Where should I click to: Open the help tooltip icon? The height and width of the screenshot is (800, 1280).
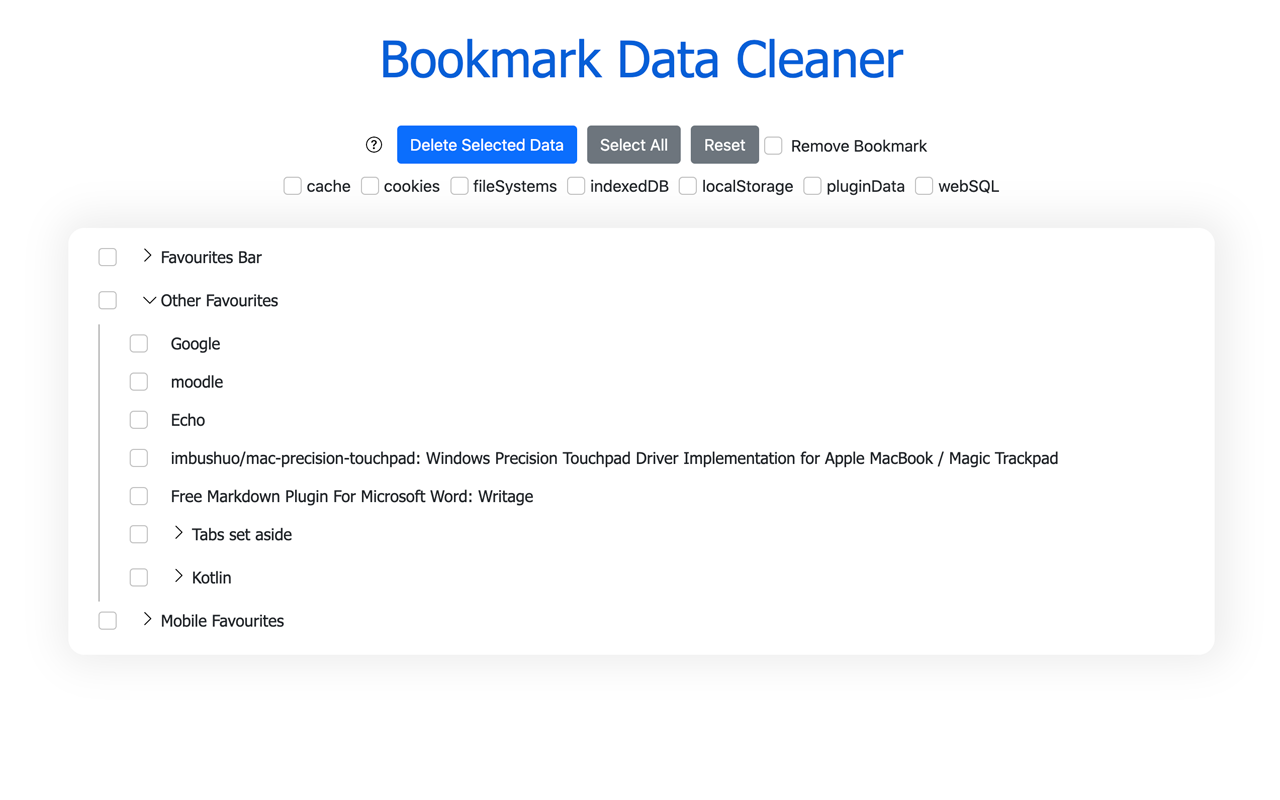pyautogui.click(x=373, y=144)
